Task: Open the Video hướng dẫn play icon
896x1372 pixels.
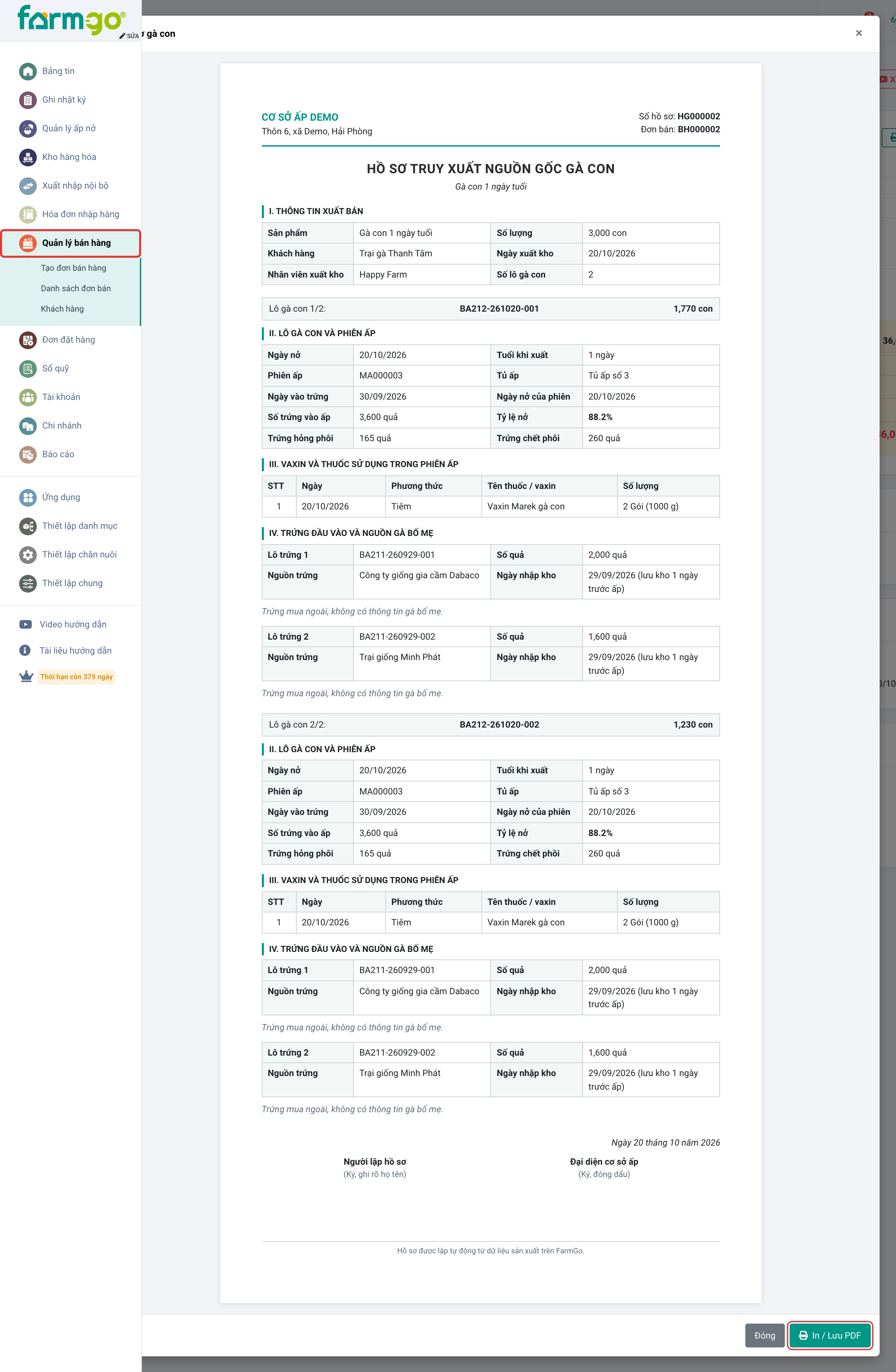Action: tap(25, 624)
